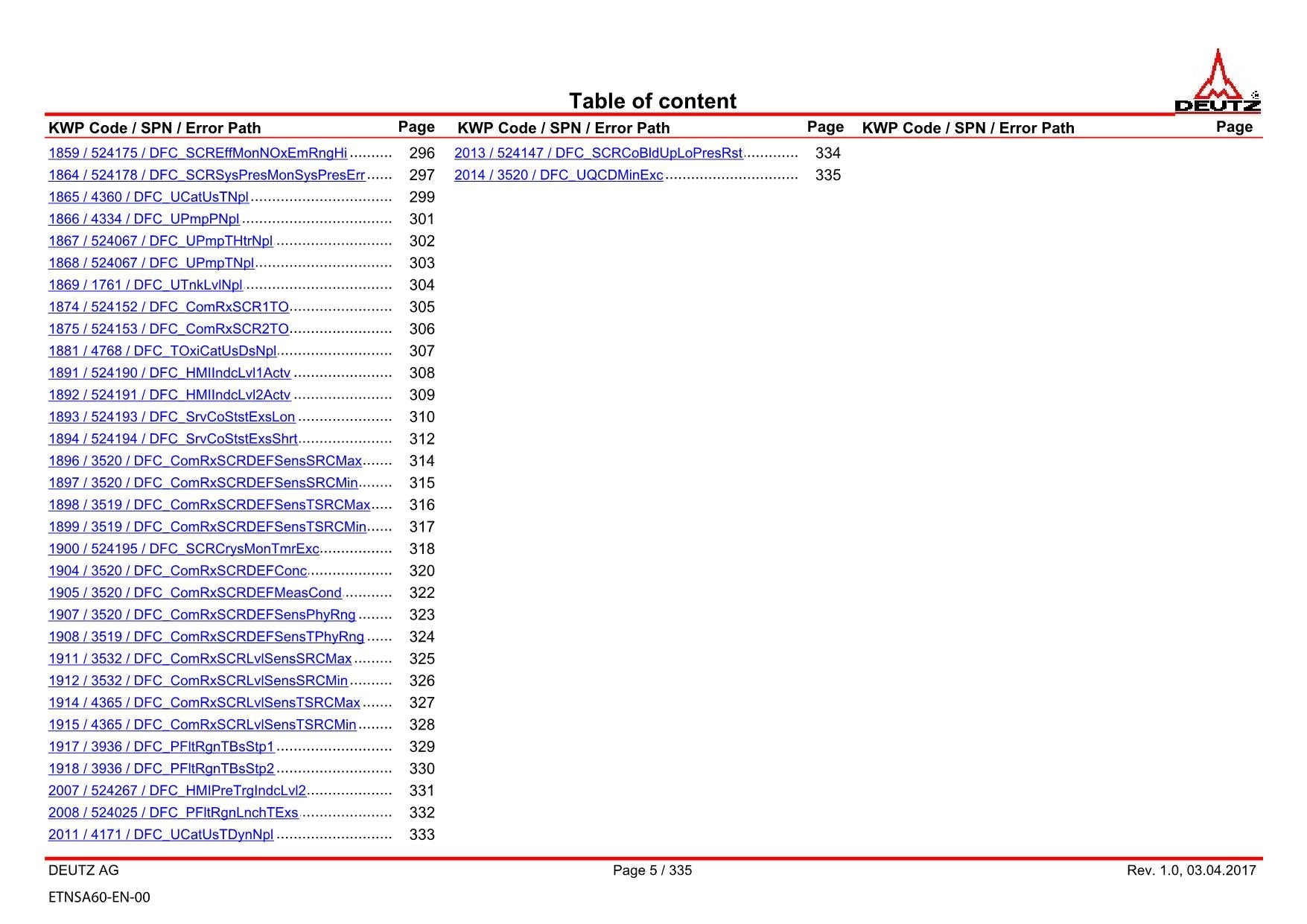Select 1866 / 4334 / DFC_UPmpPNpl link

coord(144,220)
